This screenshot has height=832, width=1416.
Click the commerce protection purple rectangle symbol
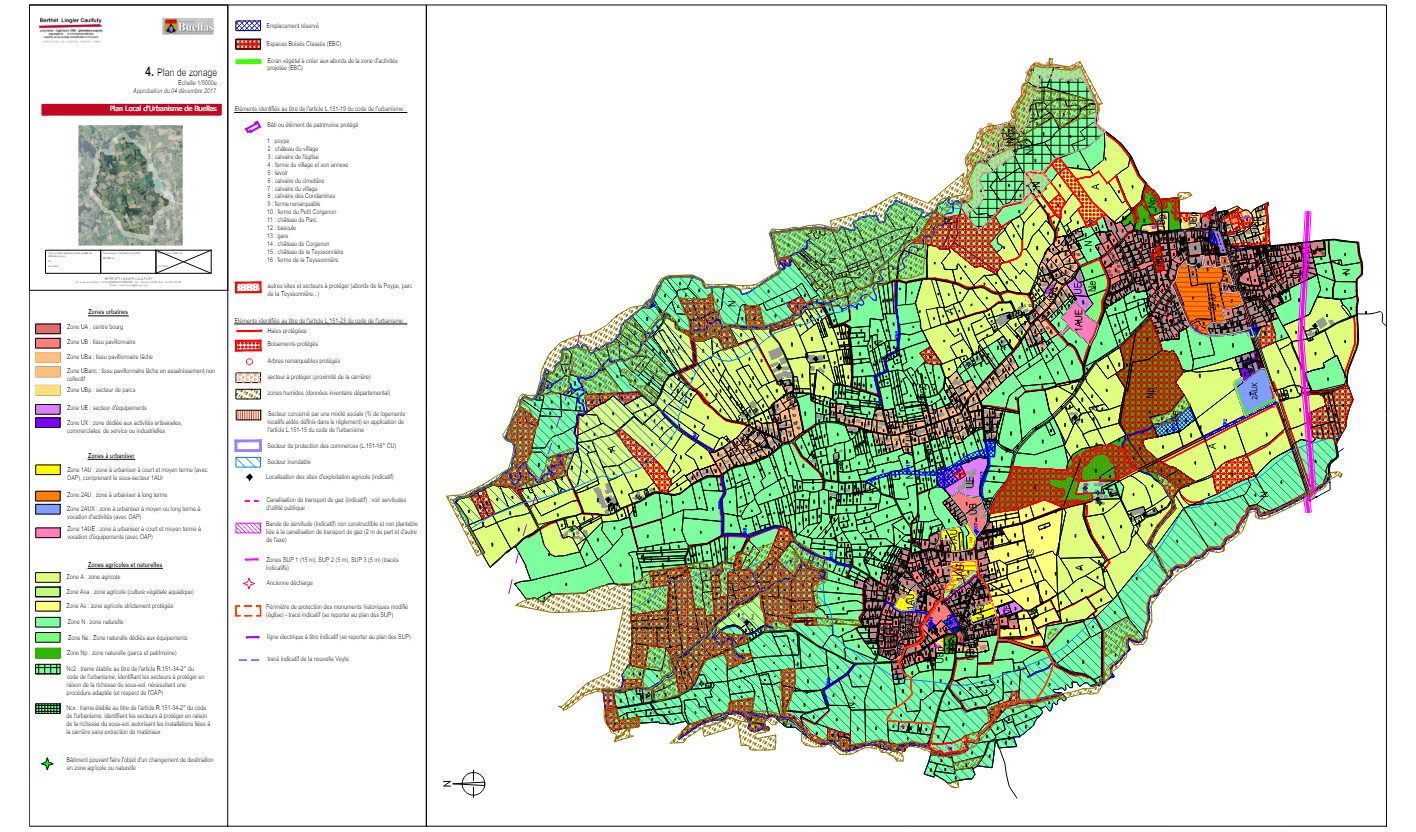tap(247, 444)
